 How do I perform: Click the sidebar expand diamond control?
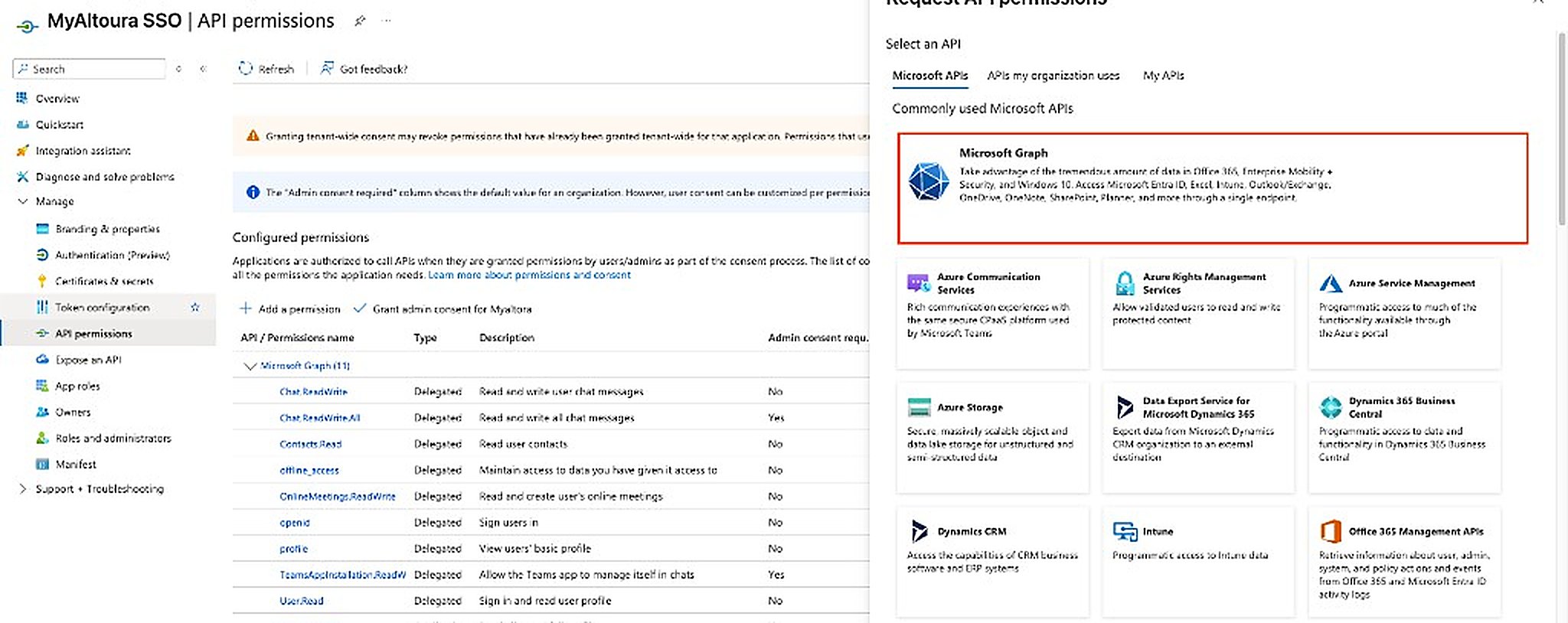tap(178, 69)
